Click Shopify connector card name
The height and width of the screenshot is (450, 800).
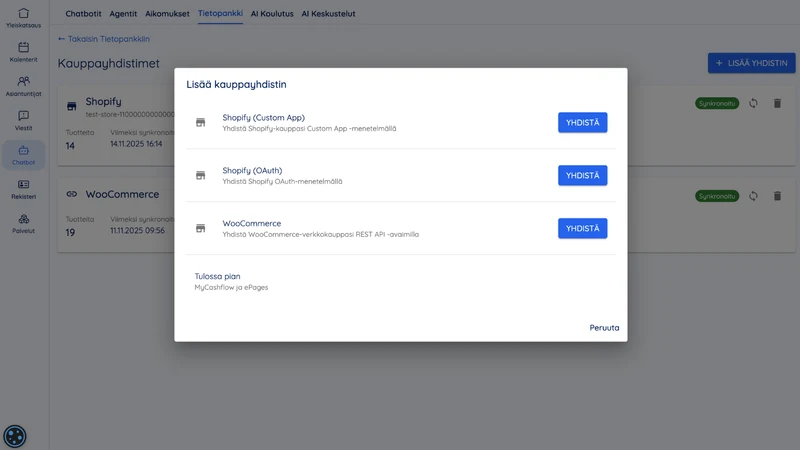pyautogui.click(x=104, y=102)
